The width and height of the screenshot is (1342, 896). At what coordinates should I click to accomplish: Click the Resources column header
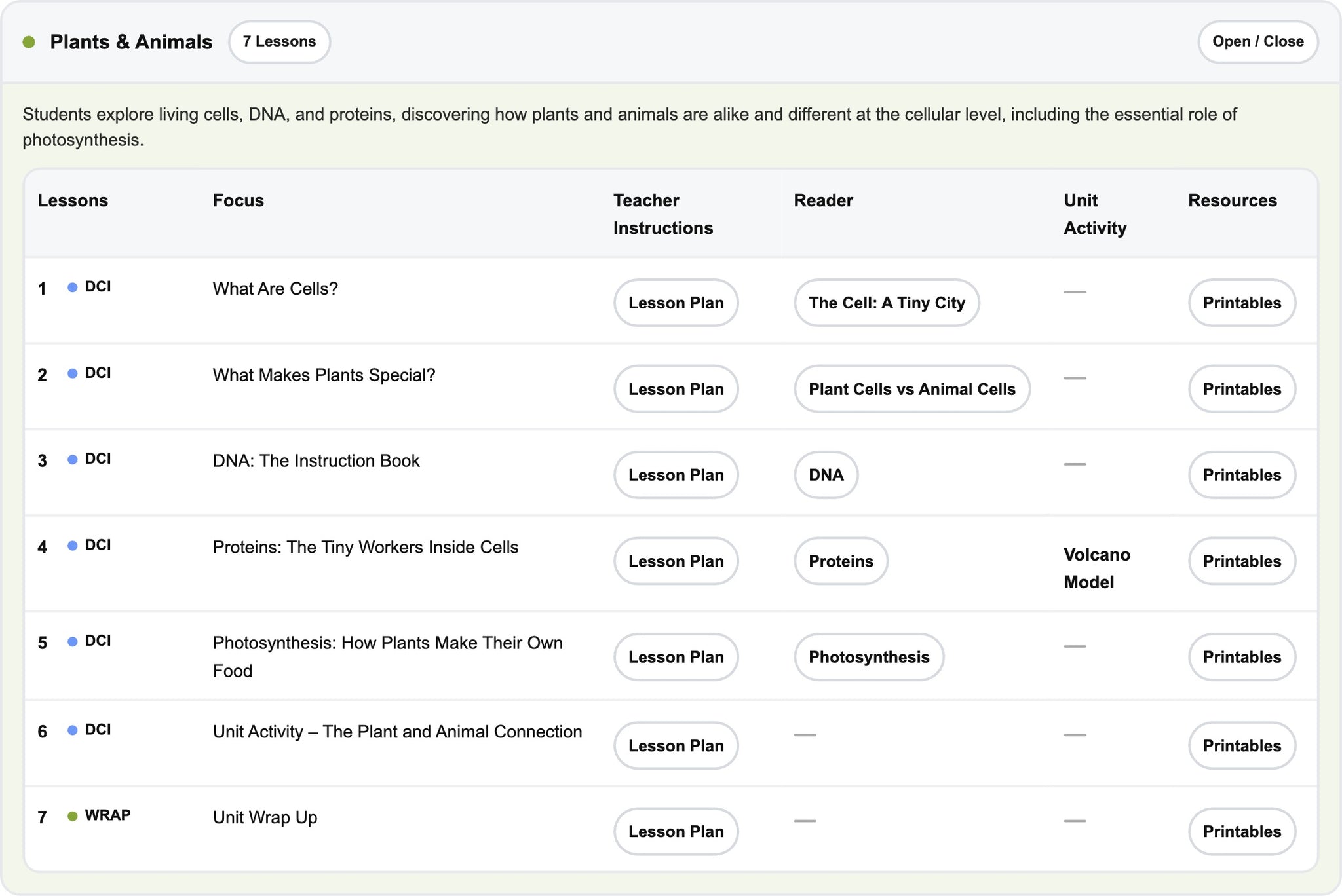pos(1233,200)
